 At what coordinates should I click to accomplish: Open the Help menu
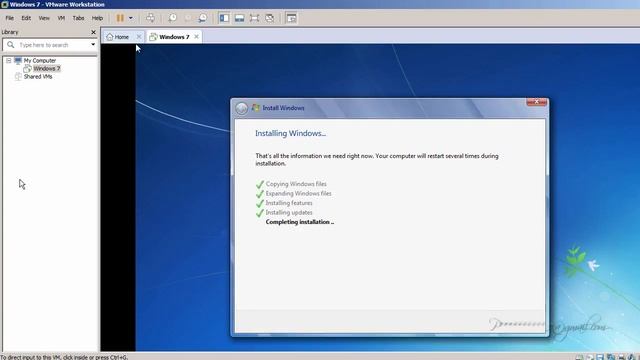pos(97,18)
